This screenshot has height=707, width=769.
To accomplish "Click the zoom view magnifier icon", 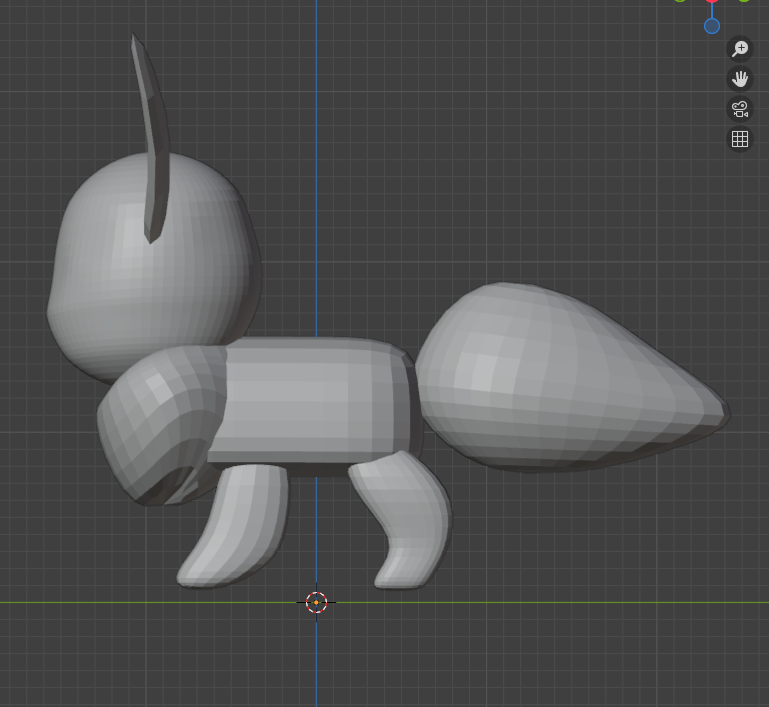I will point(740,49).
